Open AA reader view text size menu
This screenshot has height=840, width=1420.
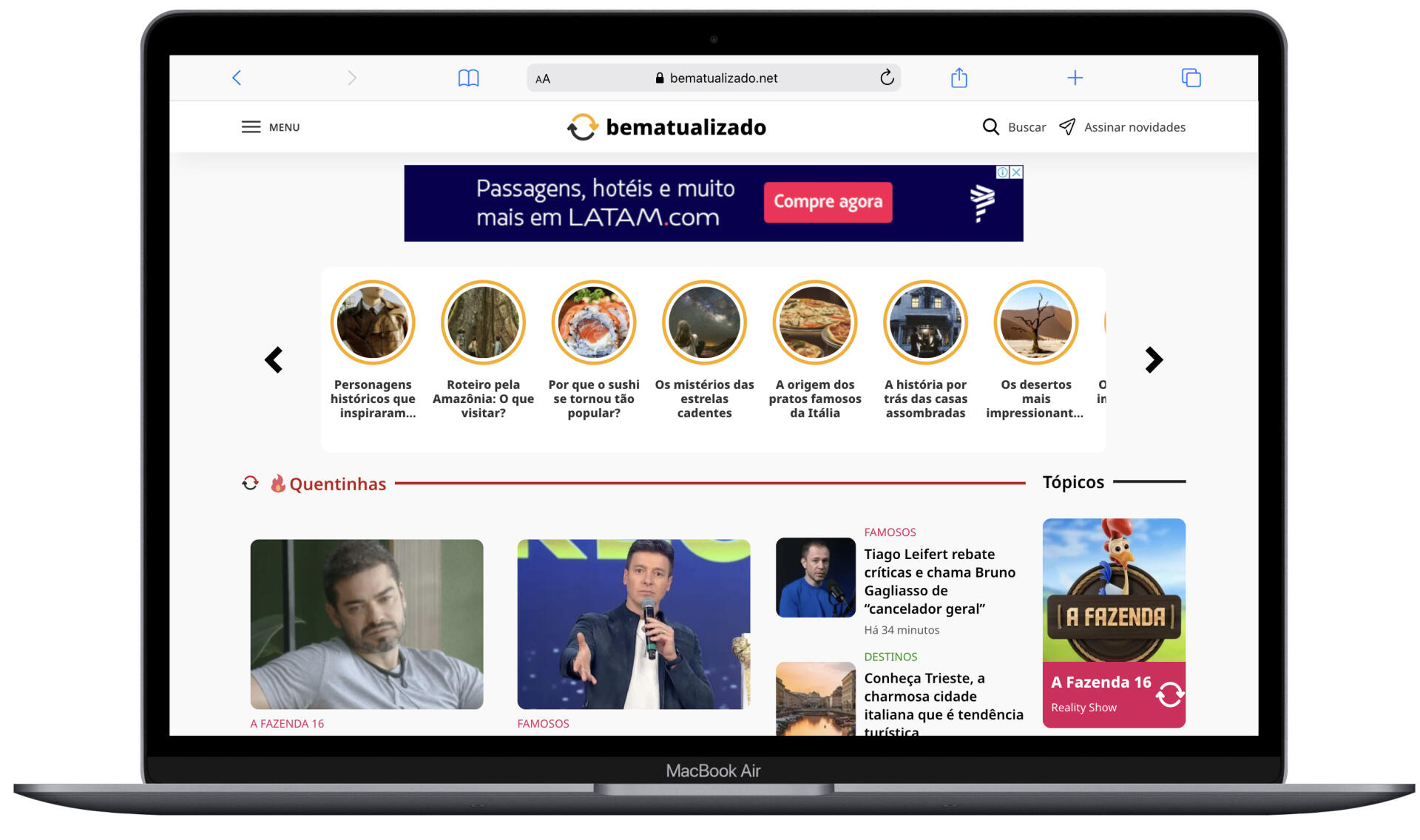click(x=543, y=78)
